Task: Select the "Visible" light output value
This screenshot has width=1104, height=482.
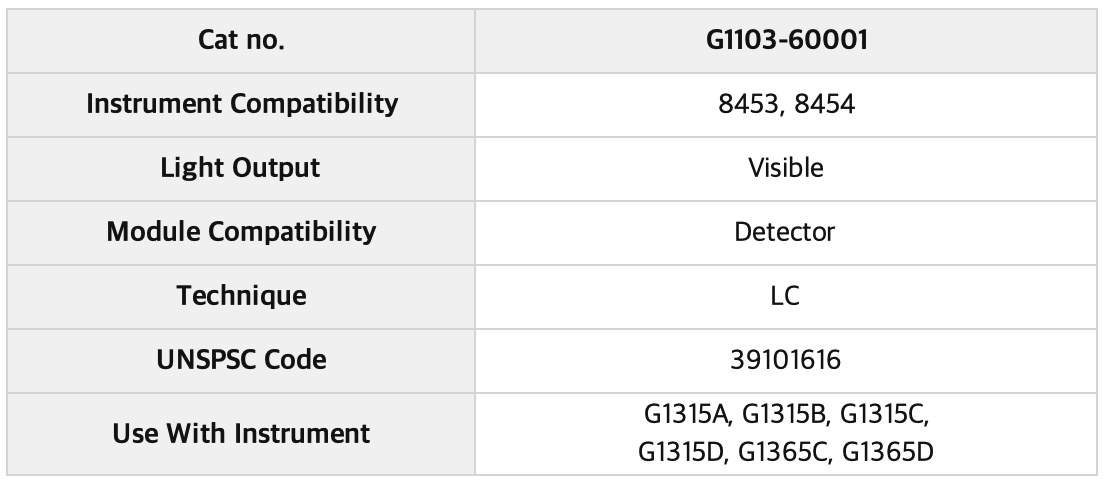Action: [x=786, y=168]
